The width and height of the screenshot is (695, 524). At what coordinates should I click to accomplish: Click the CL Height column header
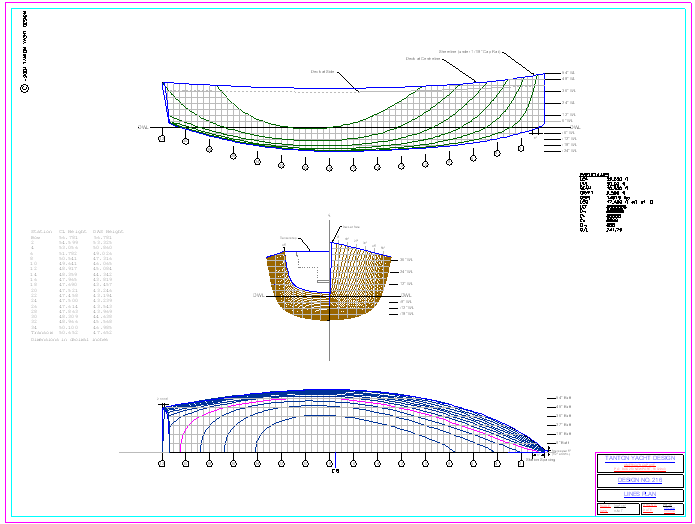[x=73, y=231]
